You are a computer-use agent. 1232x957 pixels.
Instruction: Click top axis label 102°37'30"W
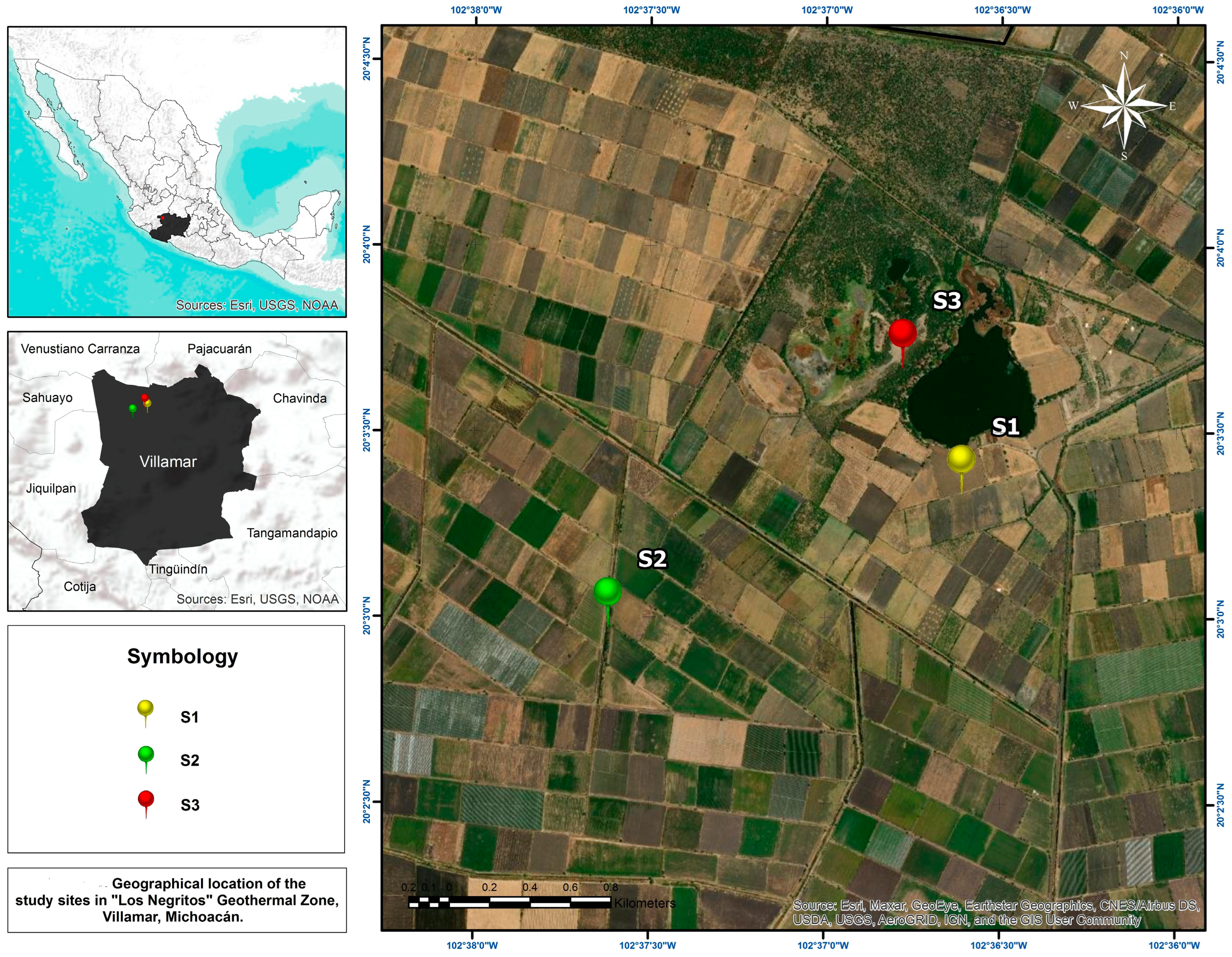[651, 10]
